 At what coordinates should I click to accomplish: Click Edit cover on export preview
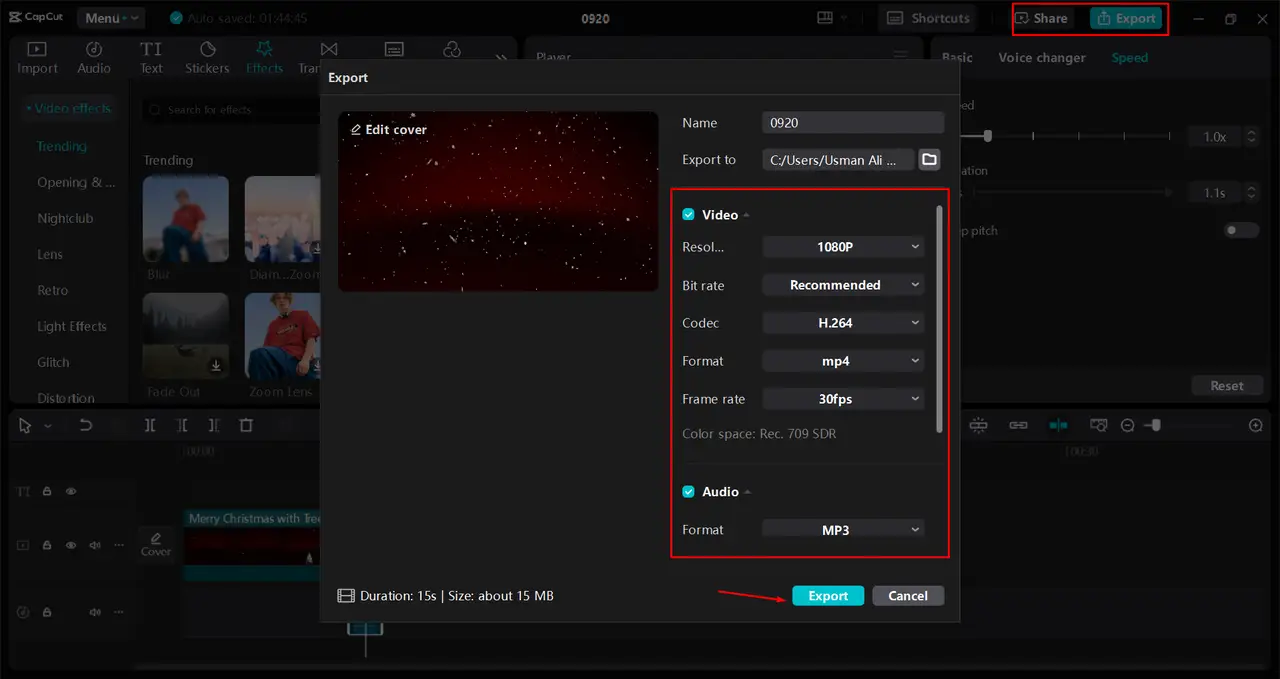coord(388,130)
